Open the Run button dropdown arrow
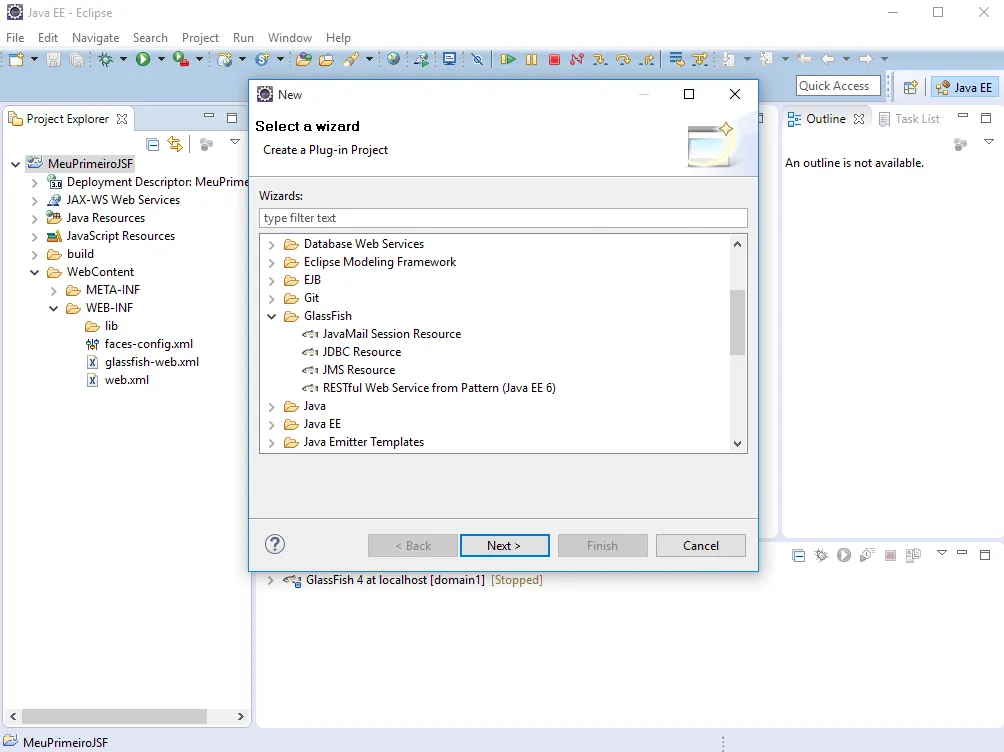The width and height of the screenshot is (1004, 752). tap(161, 60)
